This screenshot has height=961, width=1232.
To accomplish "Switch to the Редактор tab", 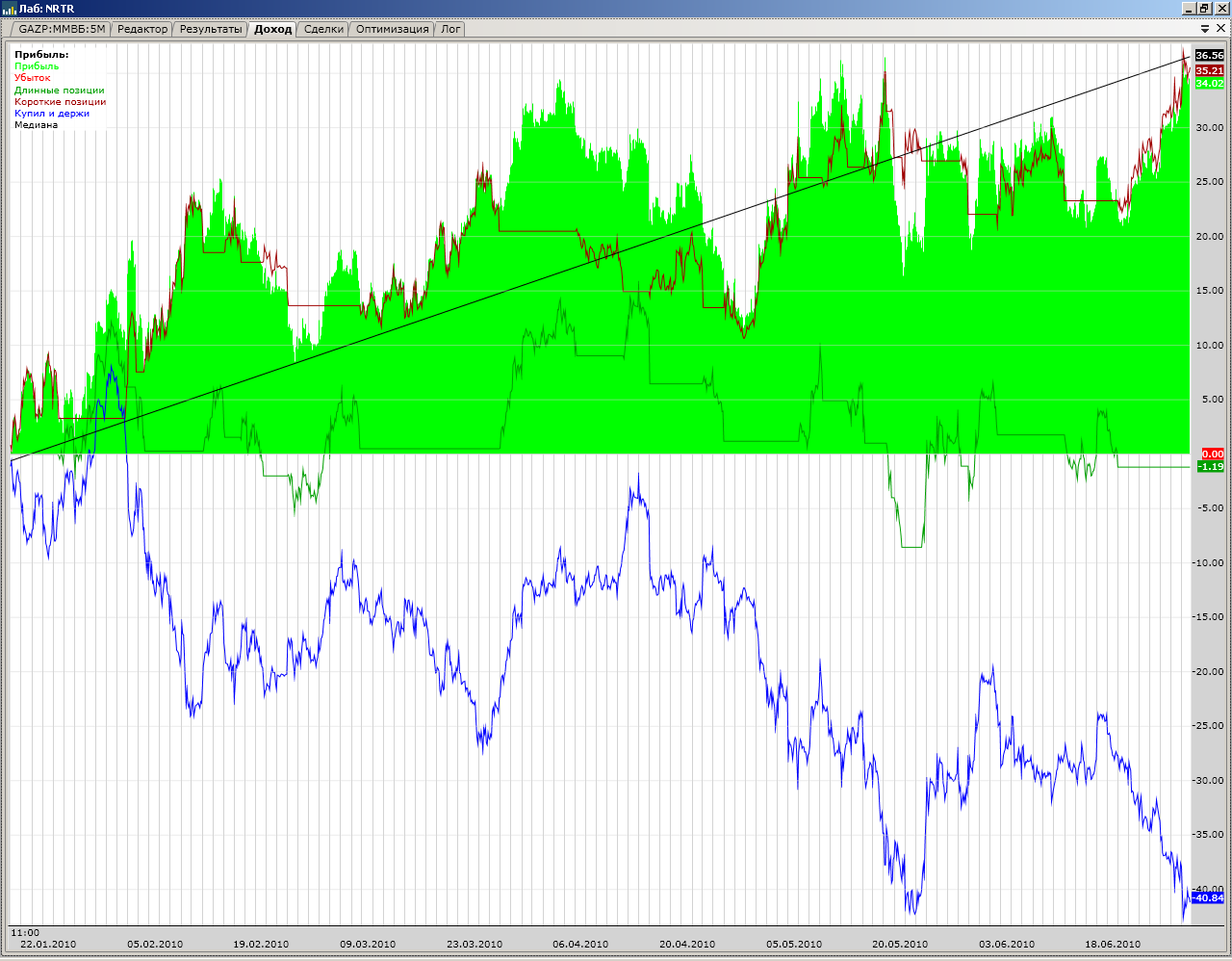I will pyautogui.click(x=142, y=29).
